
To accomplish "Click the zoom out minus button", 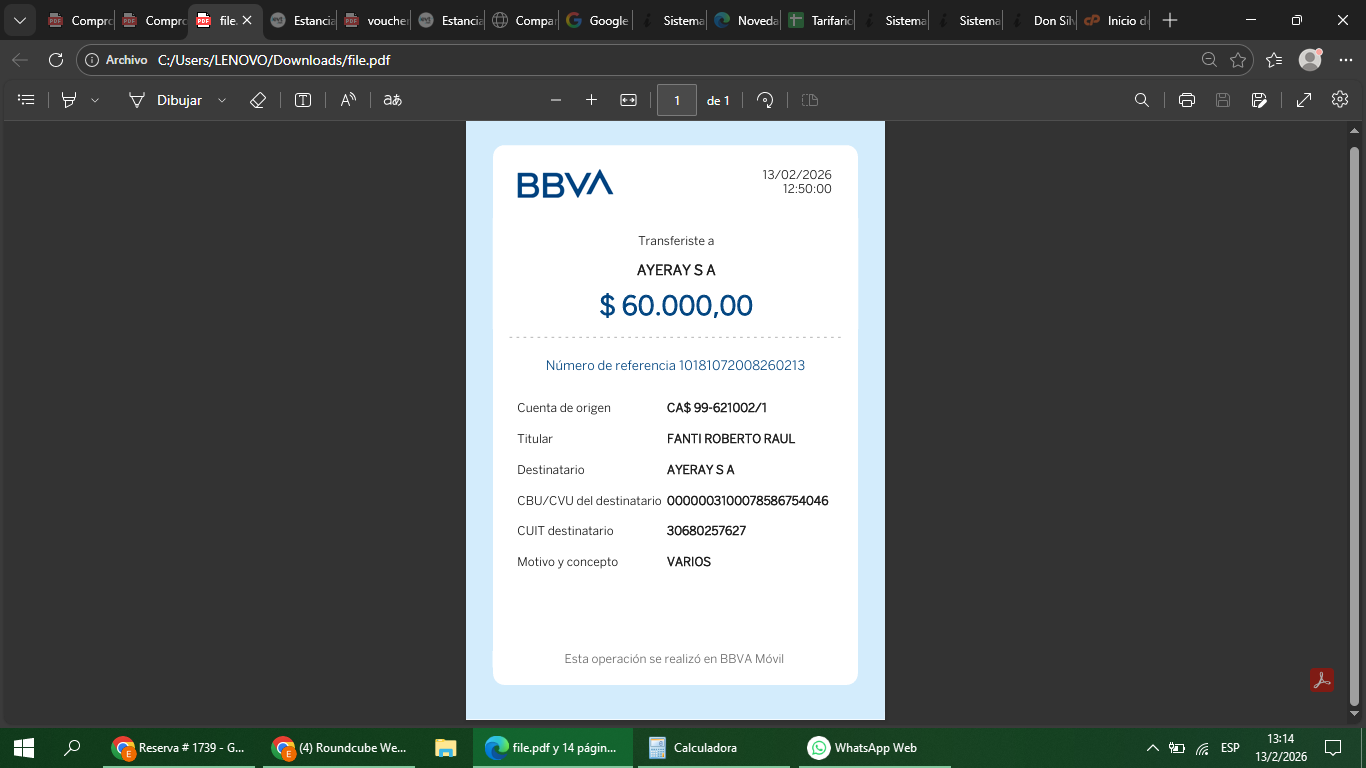I will 556,100.
